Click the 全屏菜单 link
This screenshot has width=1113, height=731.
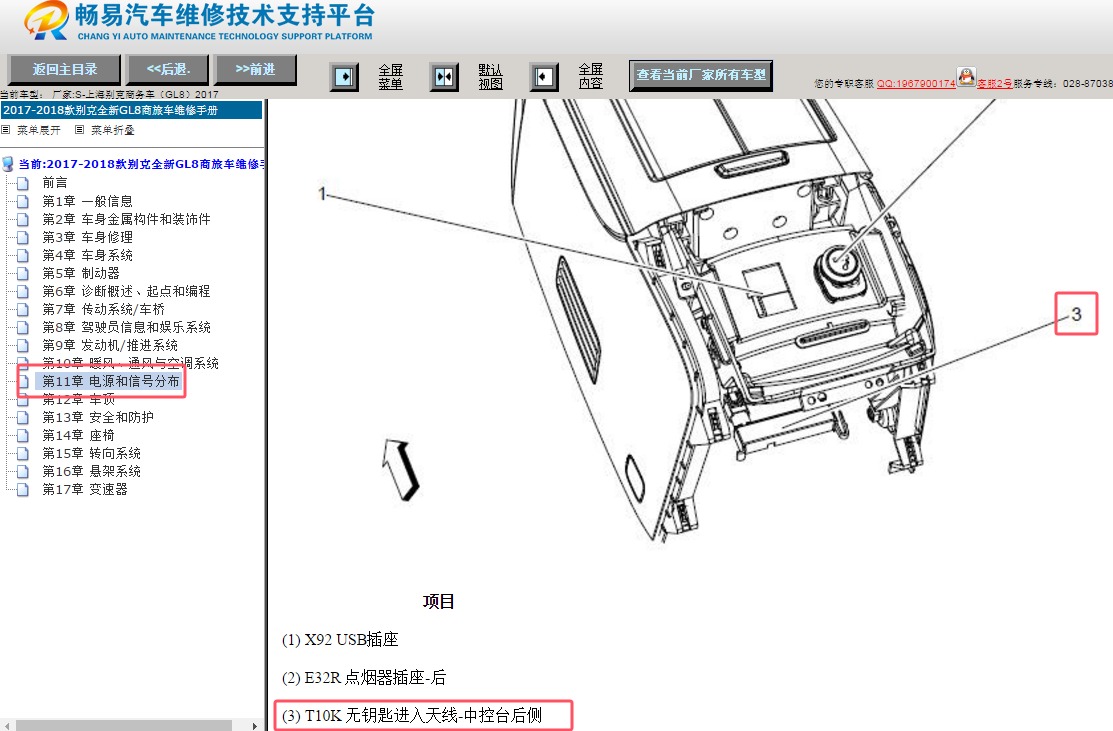[390, 77]
